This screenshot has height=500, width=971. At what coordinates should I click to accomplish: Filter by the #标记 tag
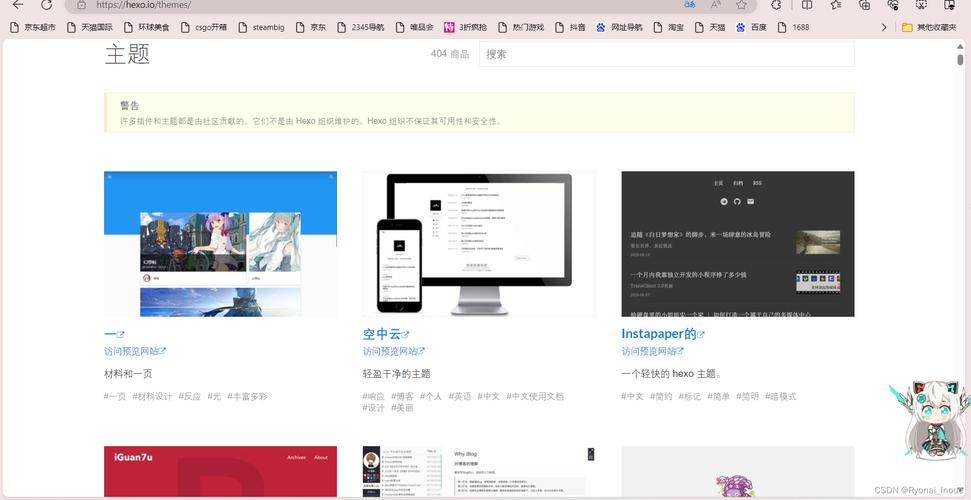pos(689,396)
